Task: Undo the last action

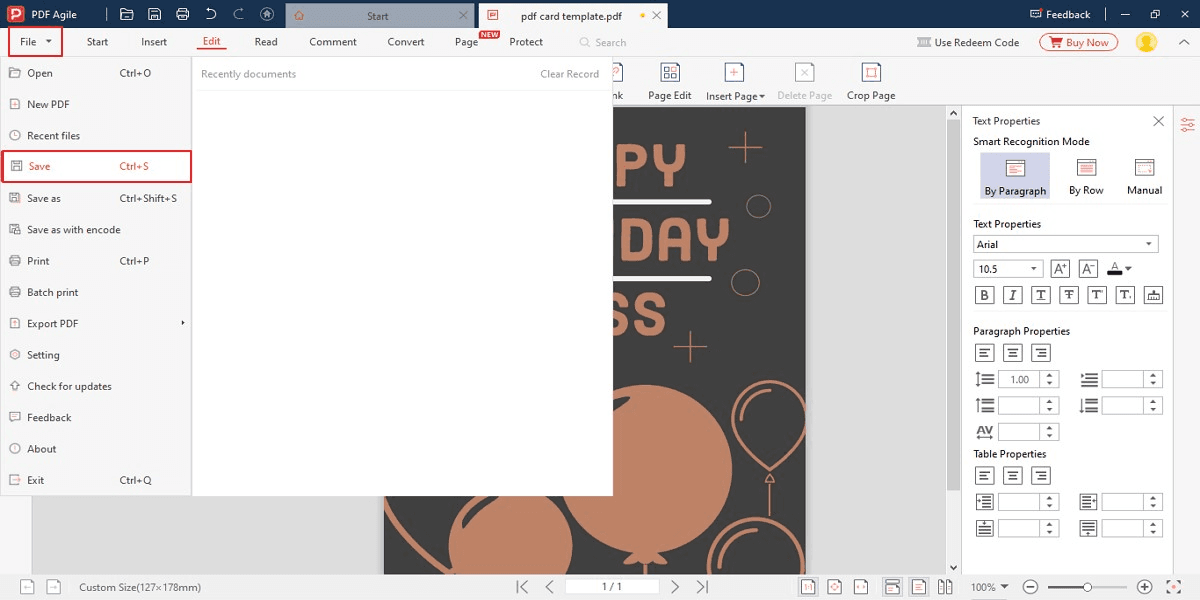Action: tap(210, 14)
